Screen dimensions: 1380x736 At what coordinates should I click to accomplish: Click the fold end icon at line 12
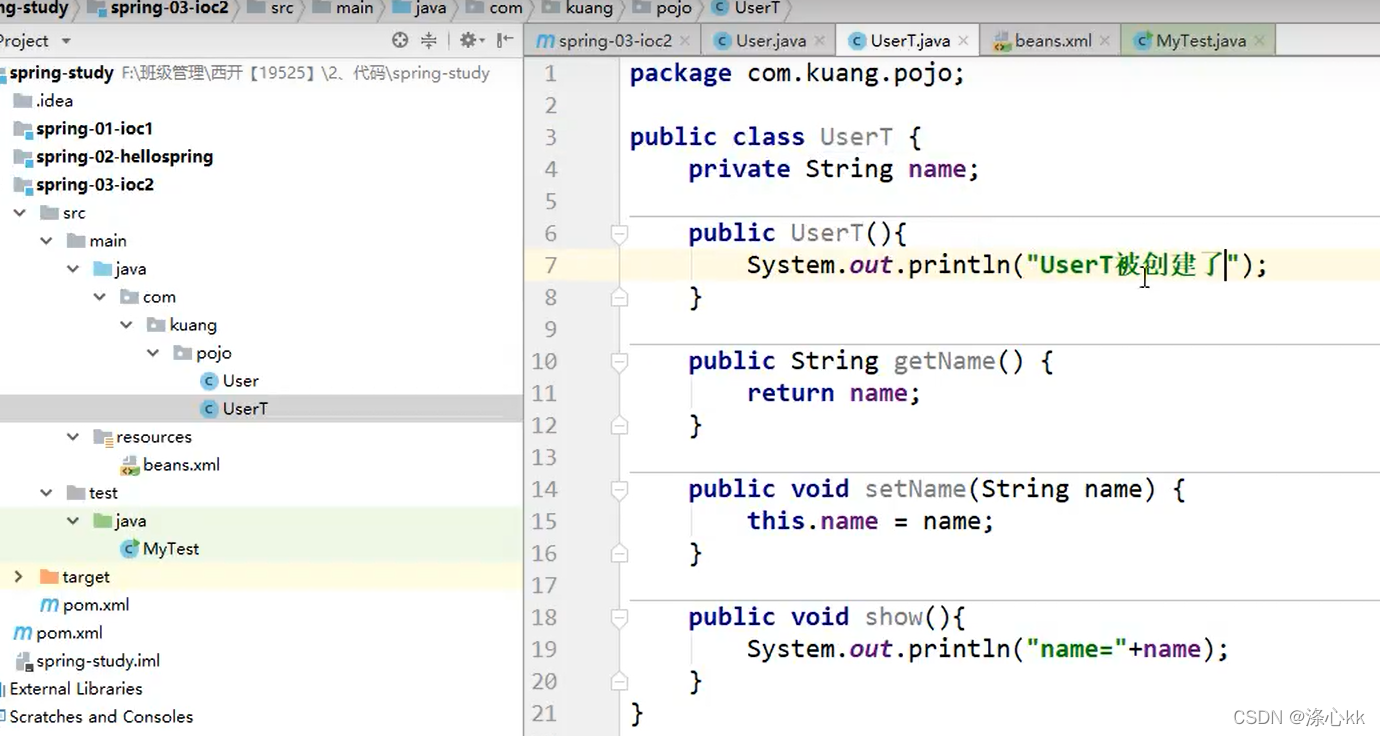[x=619, y=425]
